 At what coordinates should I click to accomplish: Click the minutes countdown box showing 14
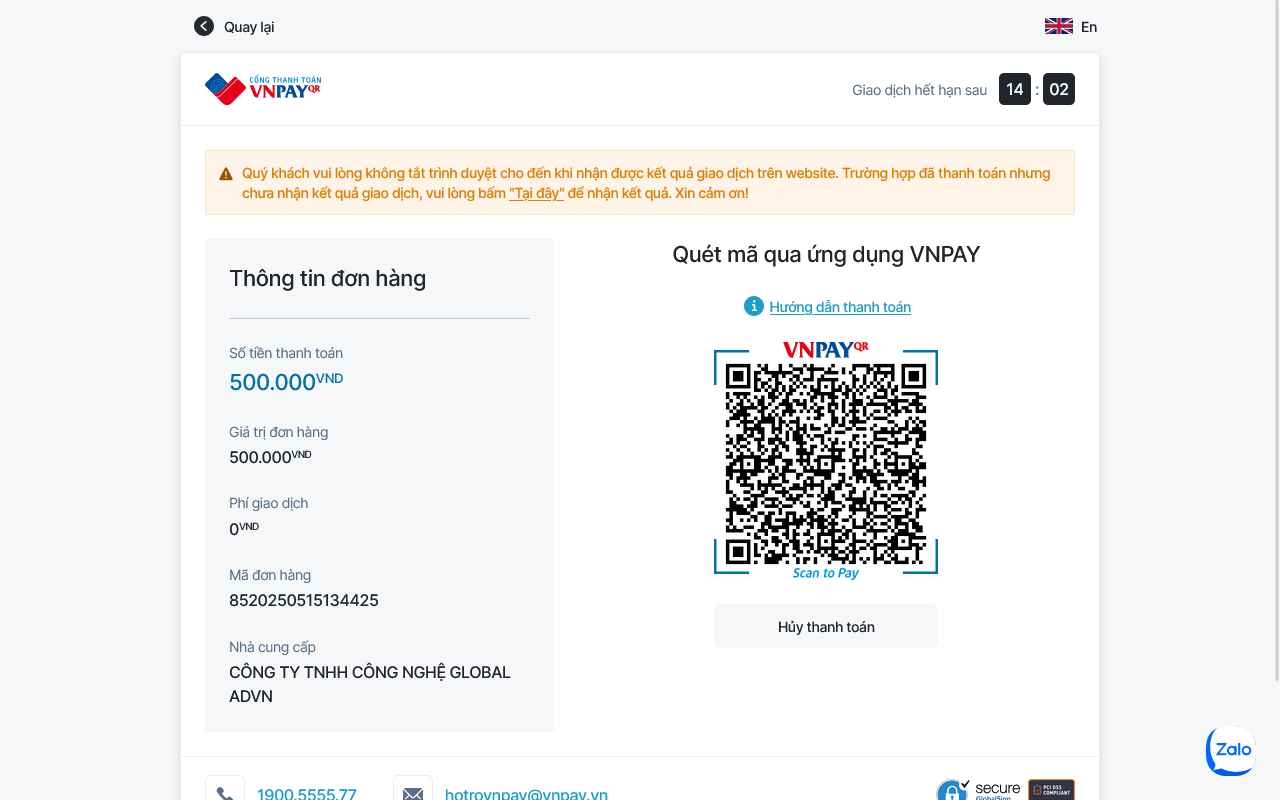[1015, 89]
